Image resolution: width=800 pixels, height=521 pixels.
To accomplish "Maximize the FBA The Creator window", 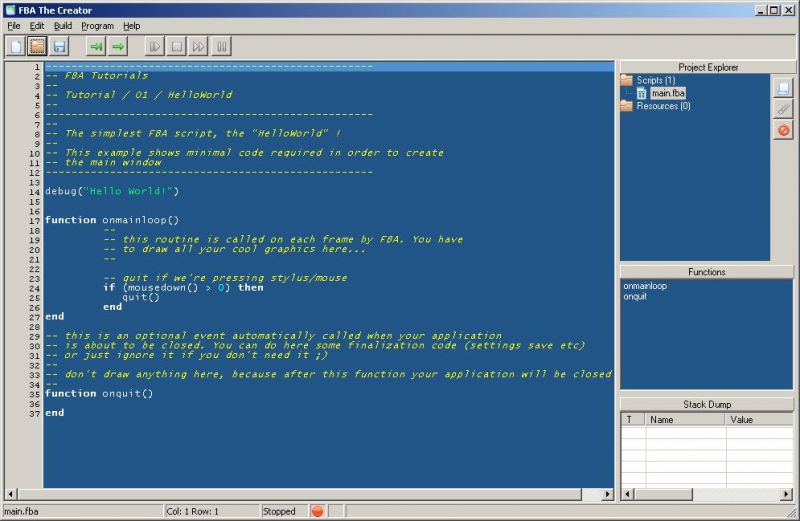I will (774, 10).
